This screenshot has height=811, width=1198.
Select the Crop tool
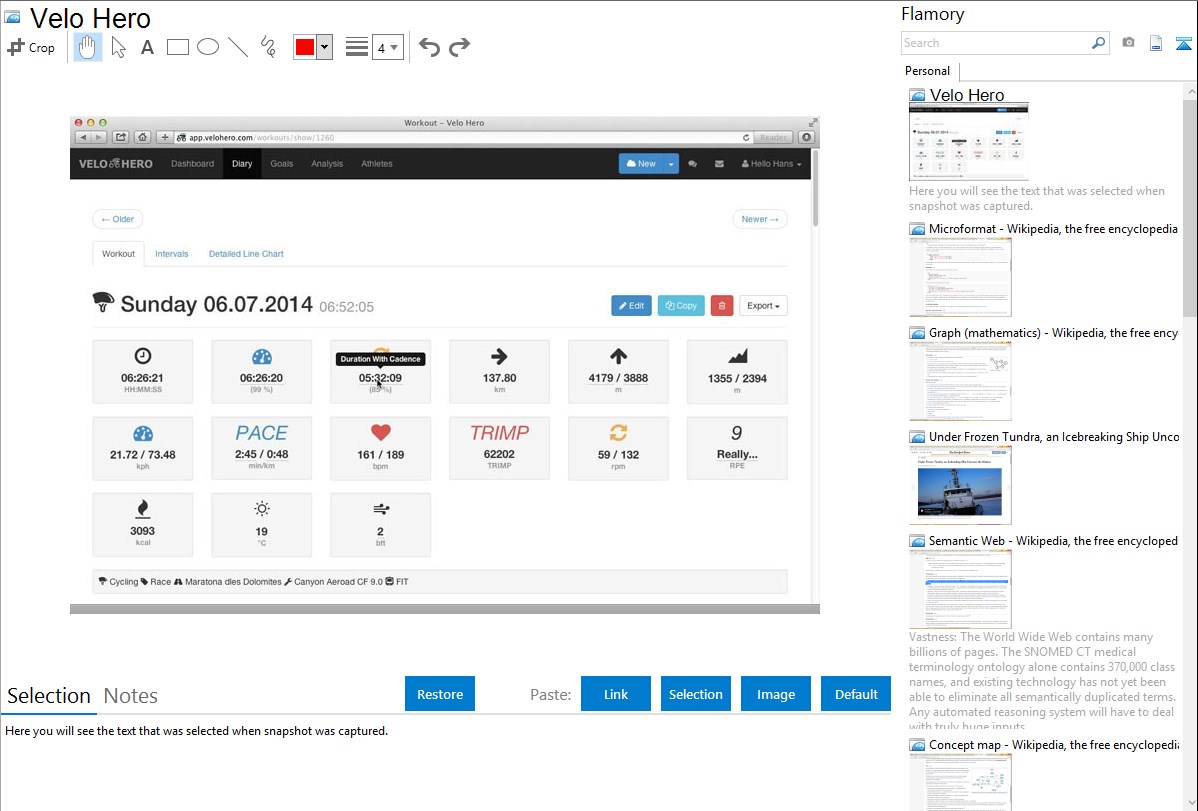(x=31, y=47)
